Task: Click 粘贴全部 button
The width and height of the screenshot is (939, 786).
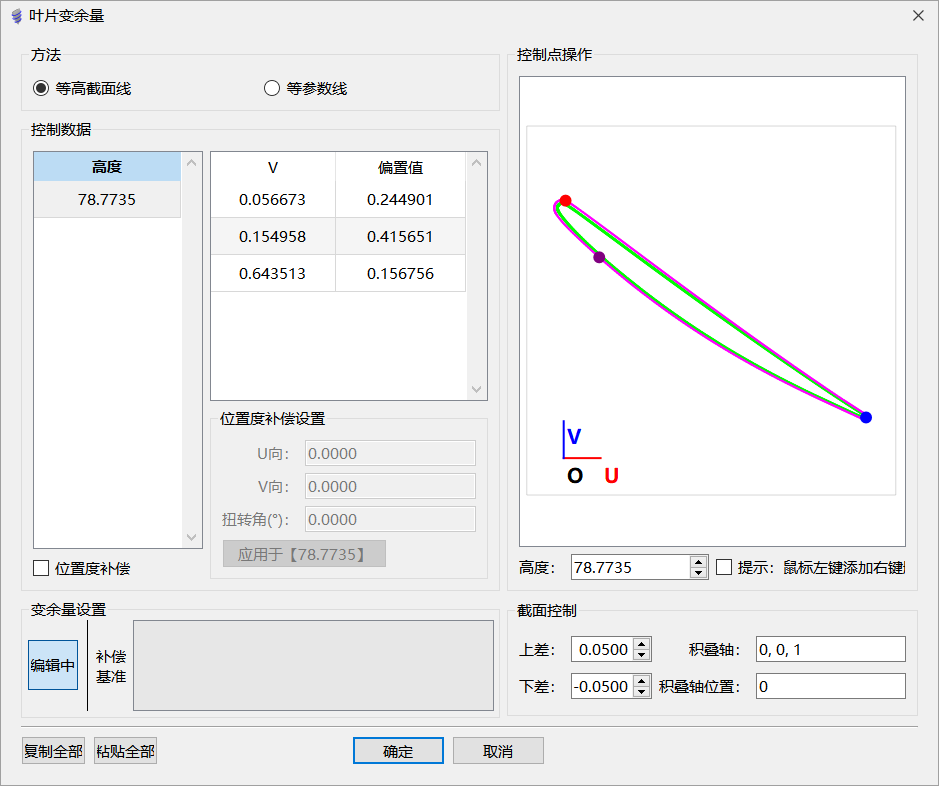Action: pos(125,751)
